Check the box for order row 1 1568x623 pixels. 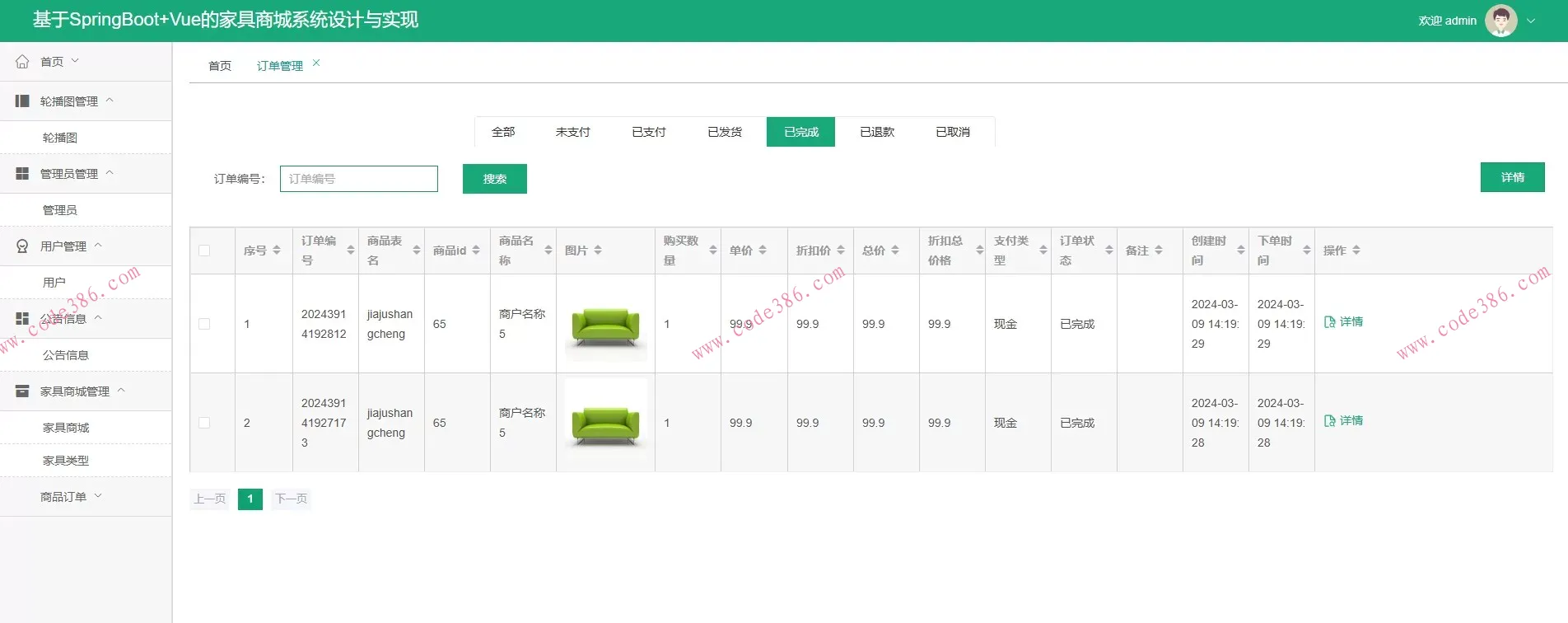coord(204,324)
